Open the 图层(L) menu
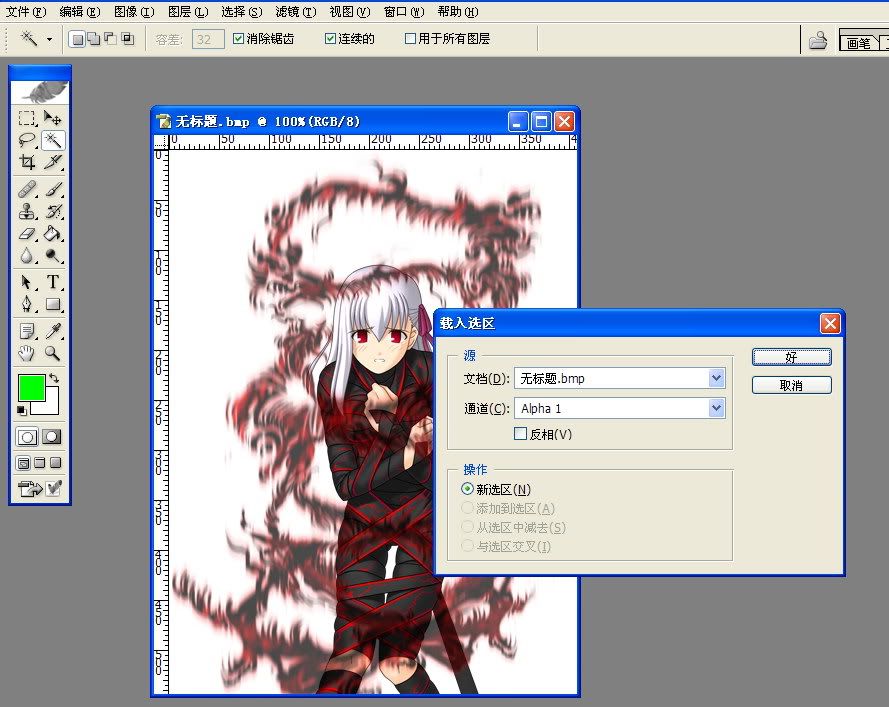This screenshot has height=707, width=889. [188, 11]
